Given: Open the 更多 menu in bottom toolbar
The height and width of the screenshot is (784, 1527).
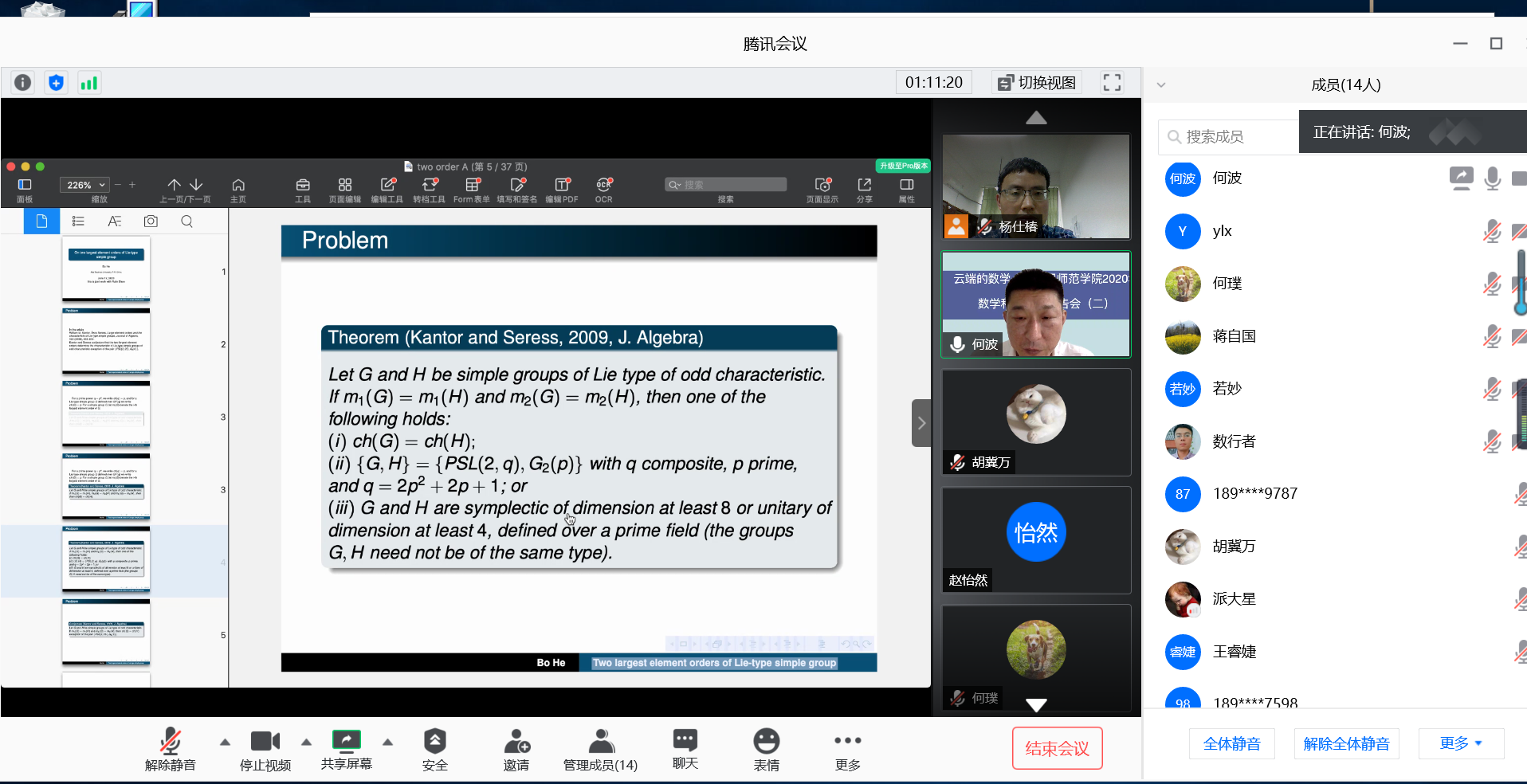Looking at the screenshot, I should [847, 749].
